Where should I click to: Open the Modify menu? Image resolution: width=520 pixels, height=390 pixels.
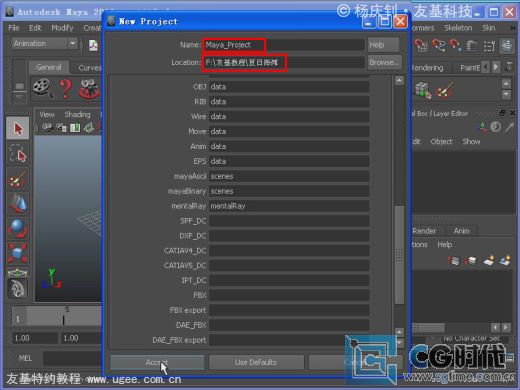coord(62,28)
